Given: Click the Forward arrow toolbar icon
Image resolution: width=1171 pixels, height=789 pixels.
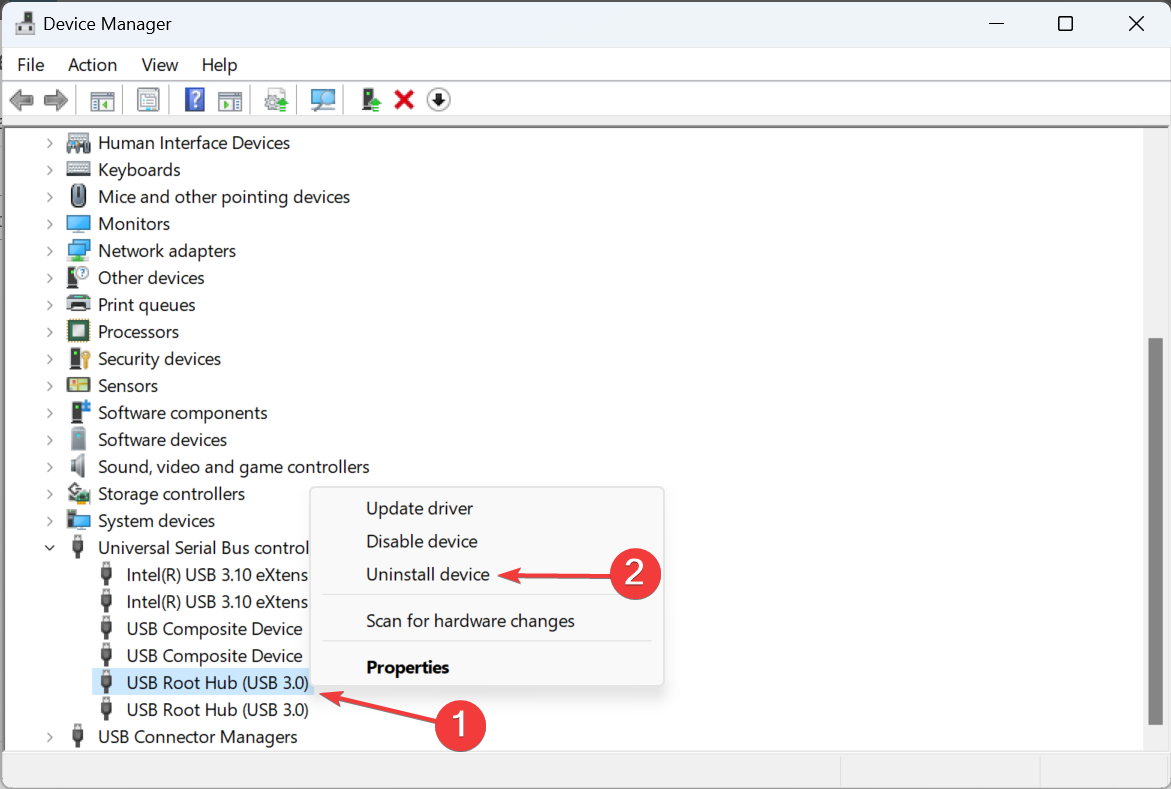Looking at the screenshot, I should pyautogui.click(x=56, y=99).
